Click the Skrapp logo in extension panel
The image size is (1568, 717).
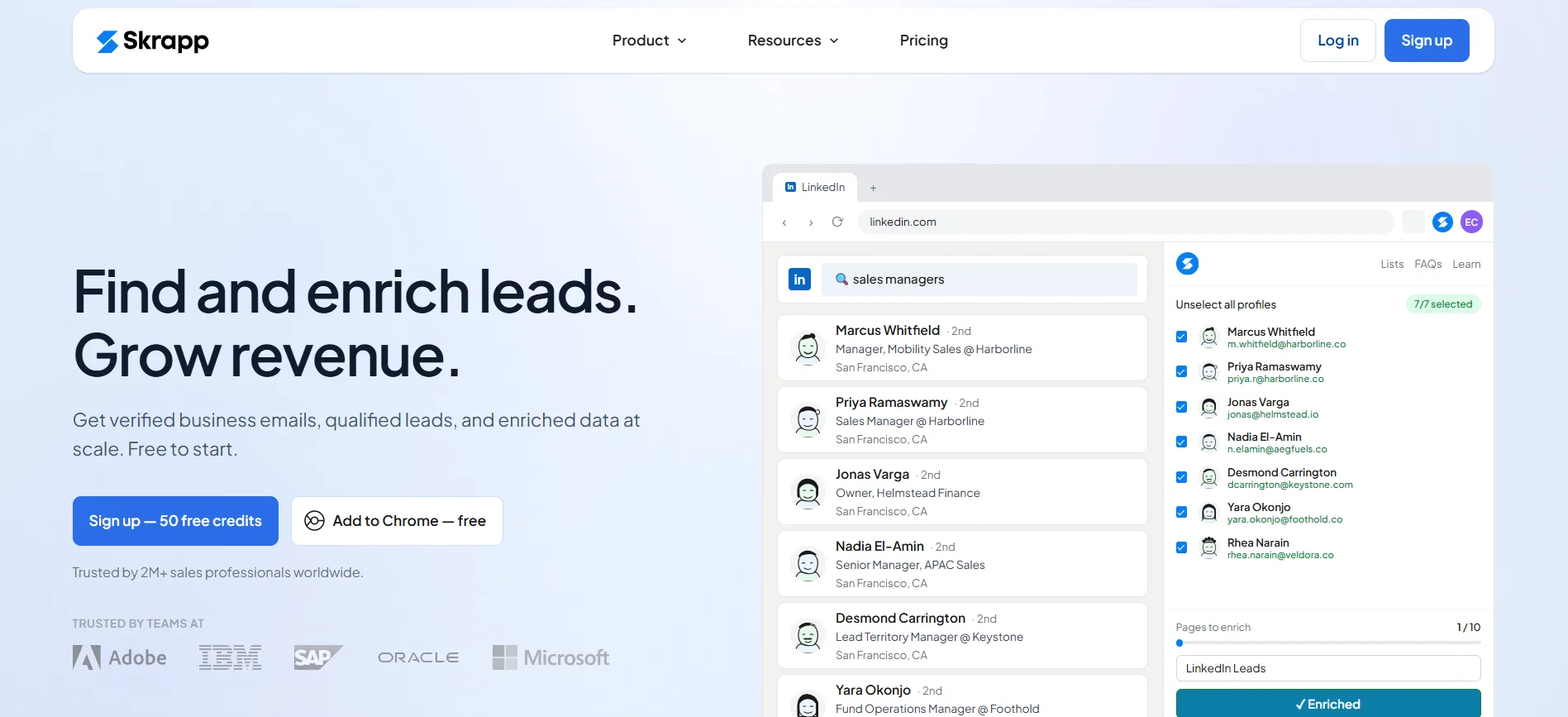(x=1187, y=264)
